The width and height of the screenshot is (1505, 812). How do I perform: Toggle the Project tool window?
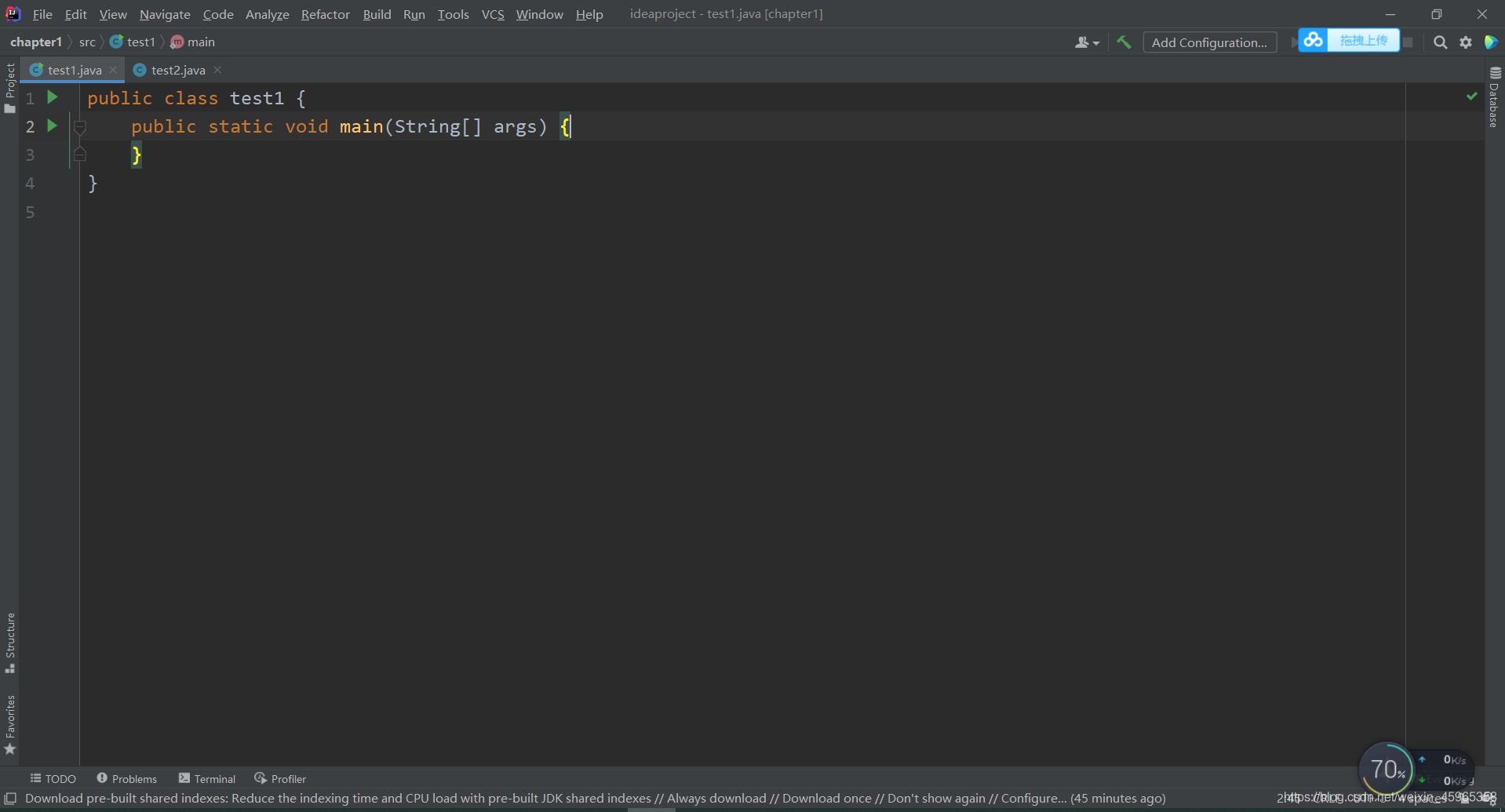pyautogui.click(x=10, y=87)
